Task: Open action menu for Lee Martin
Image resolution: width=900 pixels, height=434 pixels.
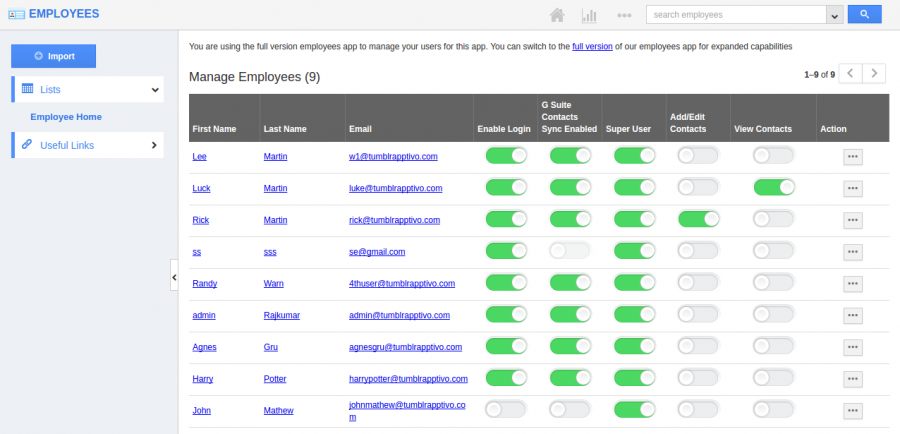Action: [852, 157]
